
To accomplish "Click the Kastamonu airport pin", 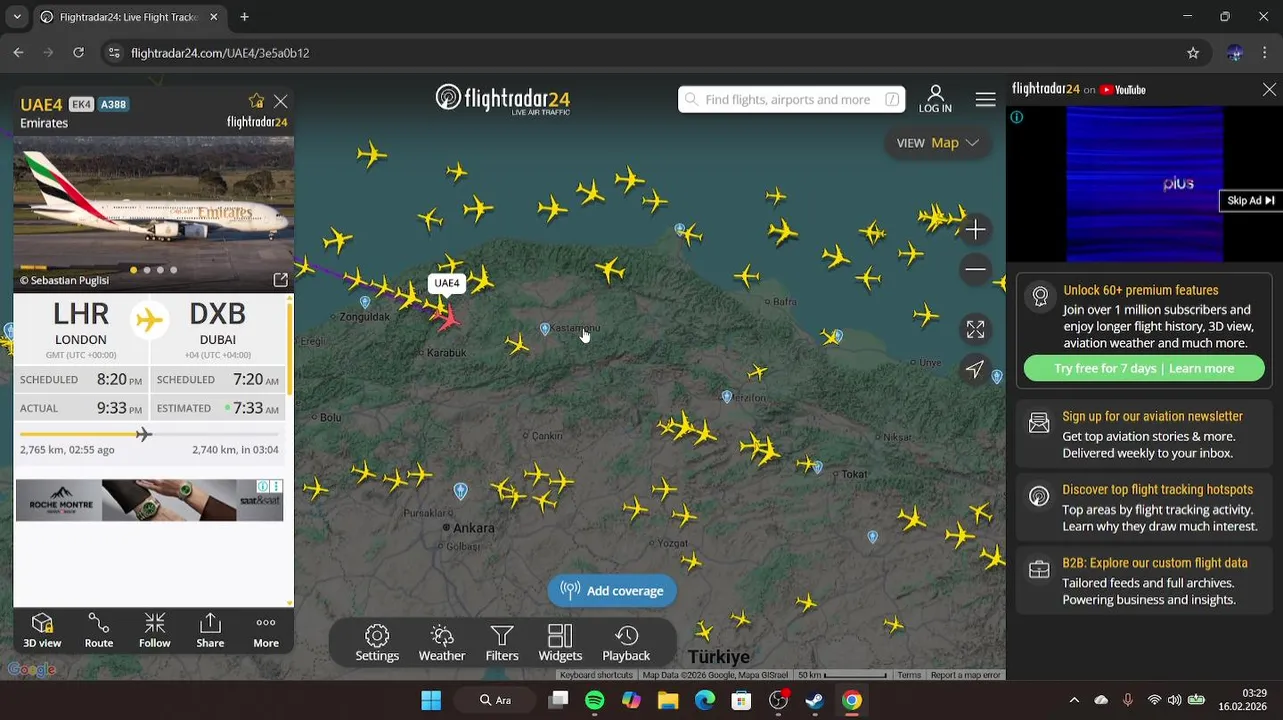I will 545,329.
